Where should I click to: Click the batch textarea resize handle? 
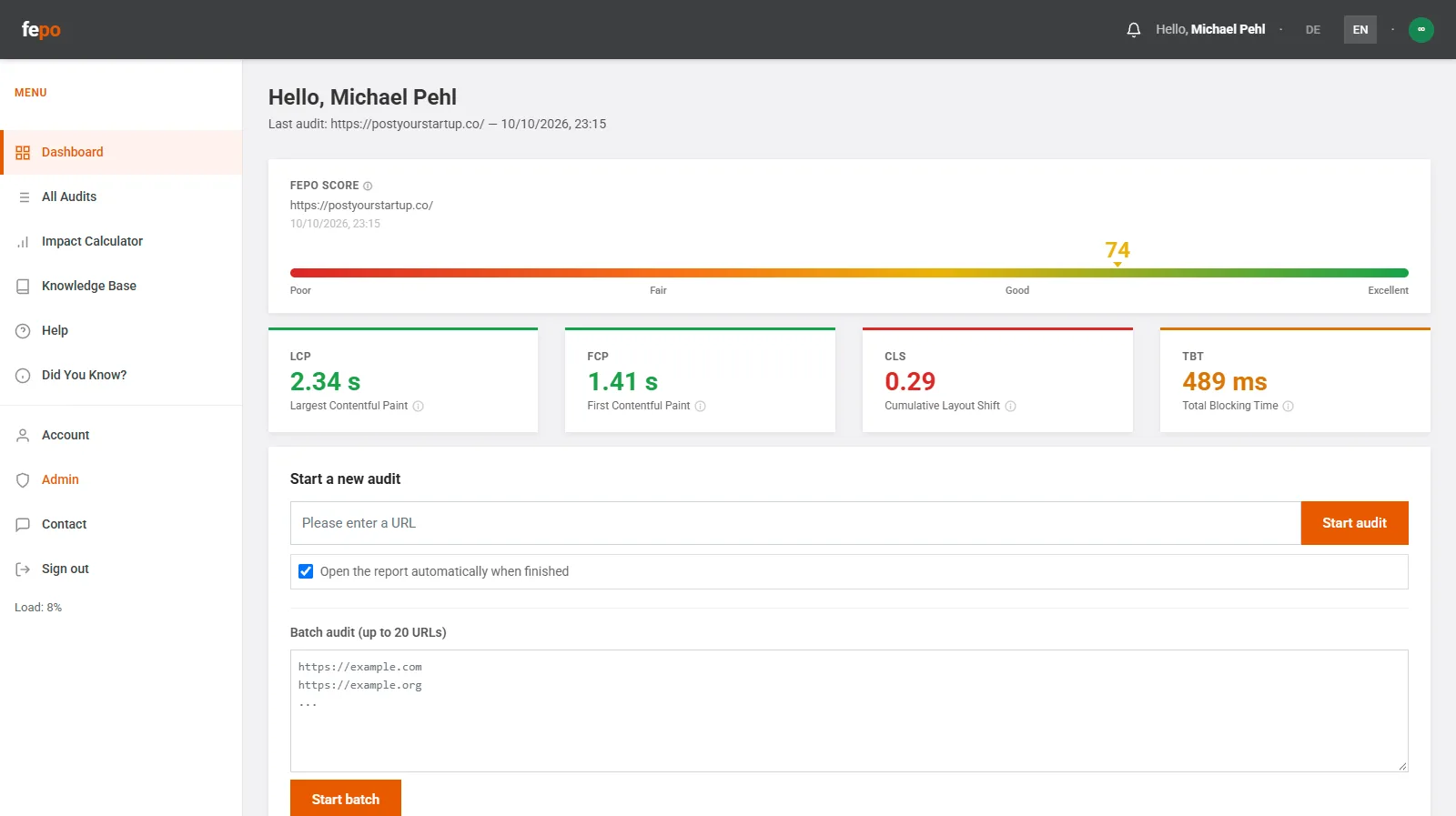(x=1402, y=766)
